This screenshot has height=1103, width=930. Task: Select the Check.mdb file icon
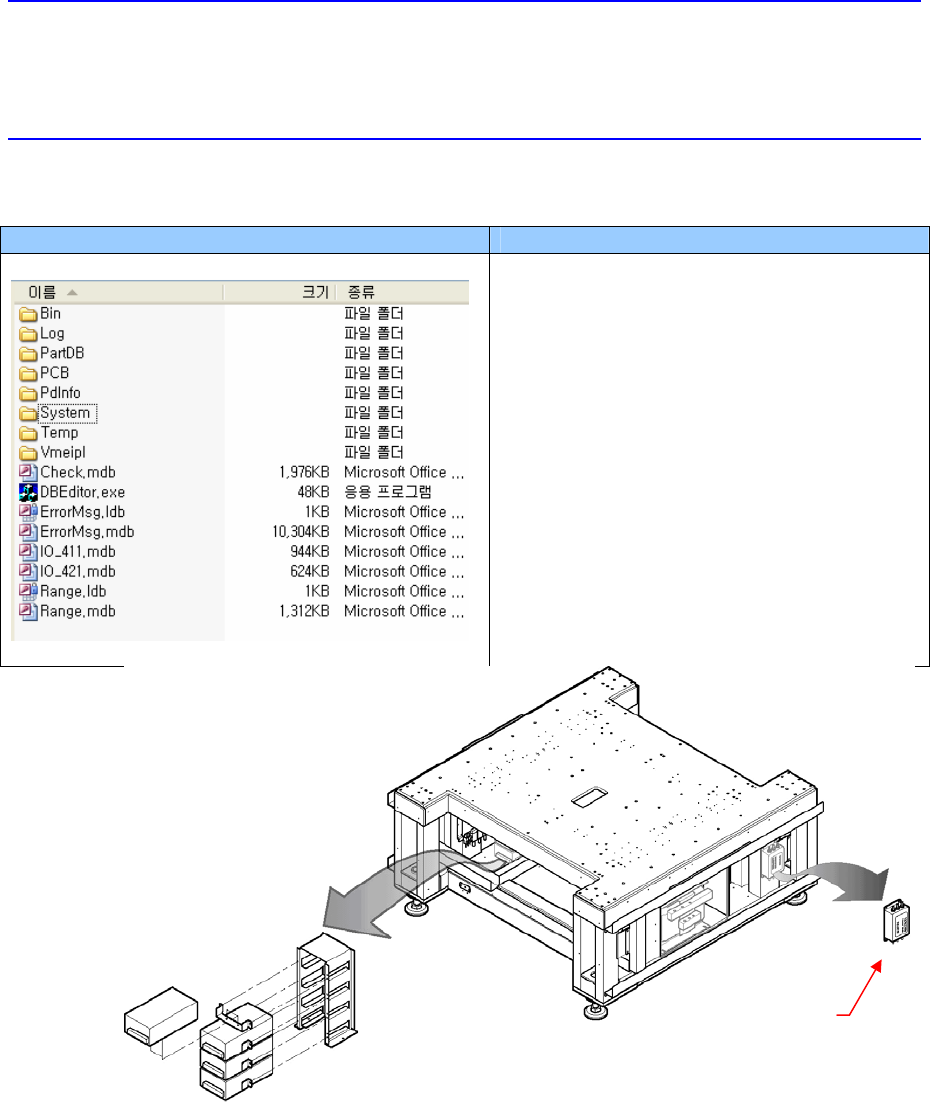click(x=28, y=472)
